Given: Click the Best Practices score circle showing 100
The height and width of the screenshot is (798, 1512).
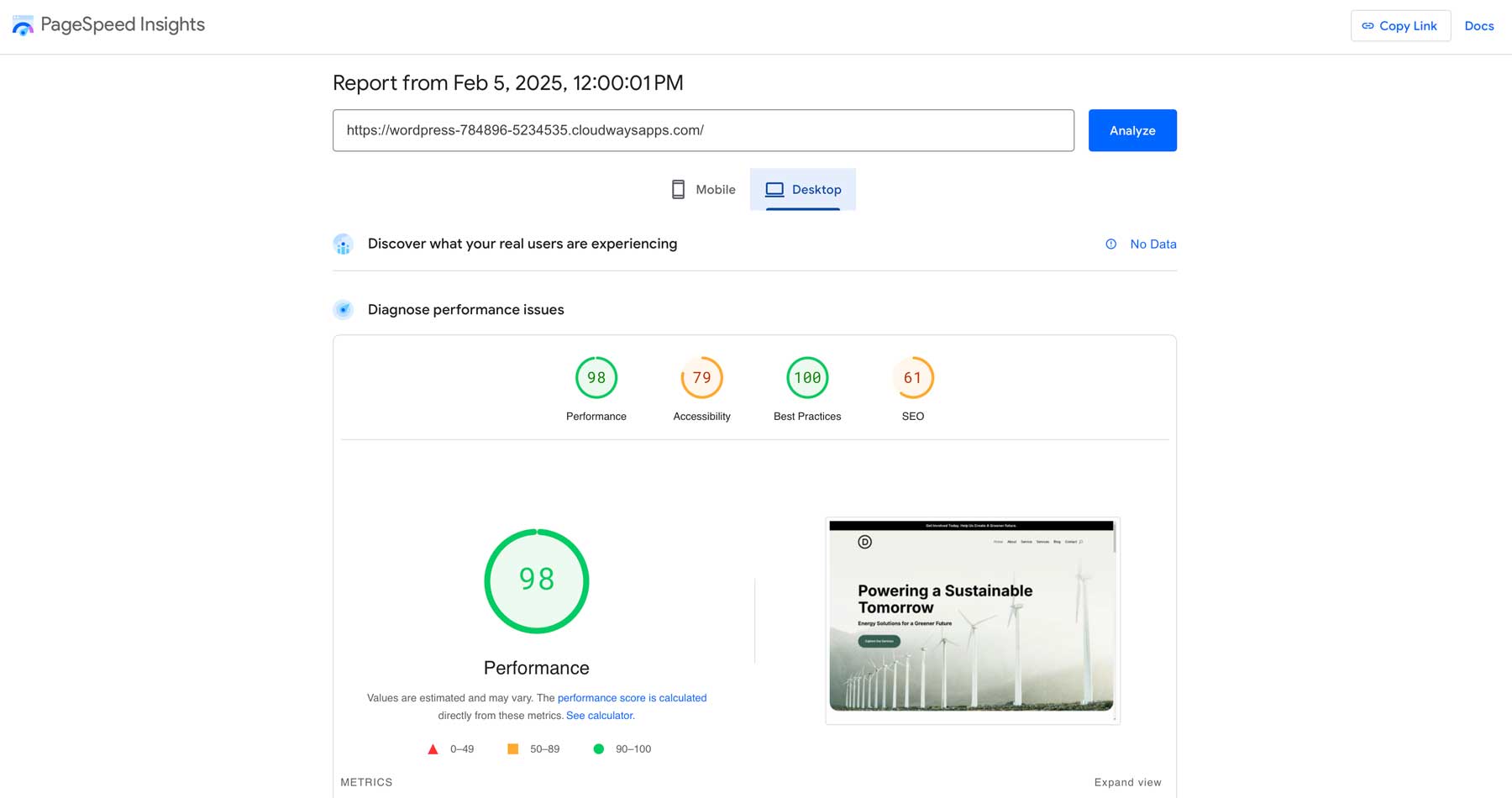Looking at the screenshot, I should pos(807,378).
